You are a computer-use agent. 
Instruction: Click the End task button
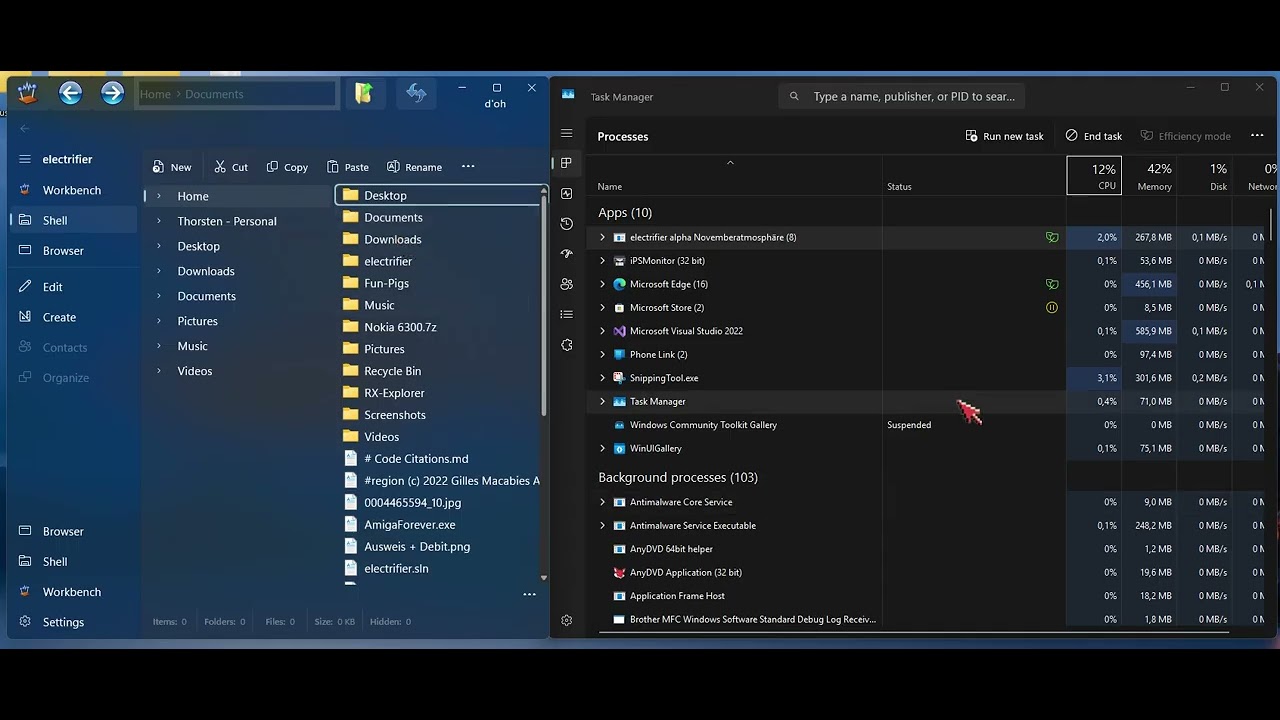click(1094, 136)
